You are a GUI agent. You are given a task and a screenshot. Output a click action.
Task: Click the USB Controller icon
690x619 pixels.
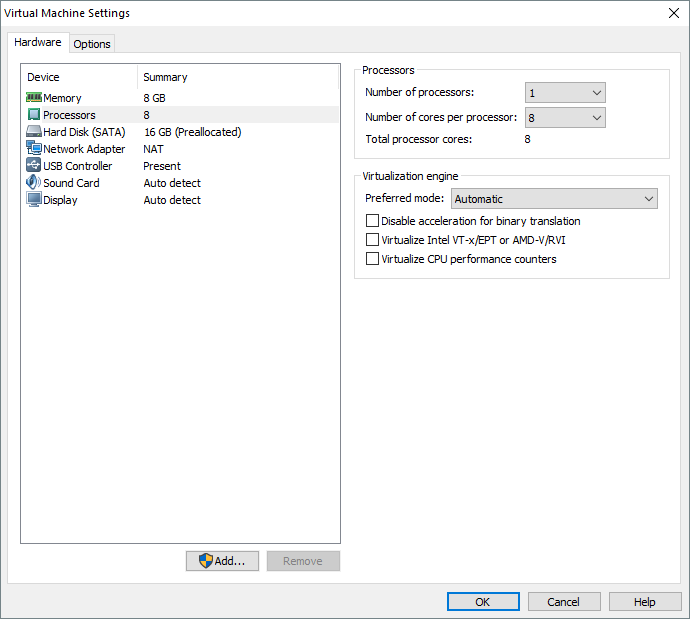click(x=33, y=166)
